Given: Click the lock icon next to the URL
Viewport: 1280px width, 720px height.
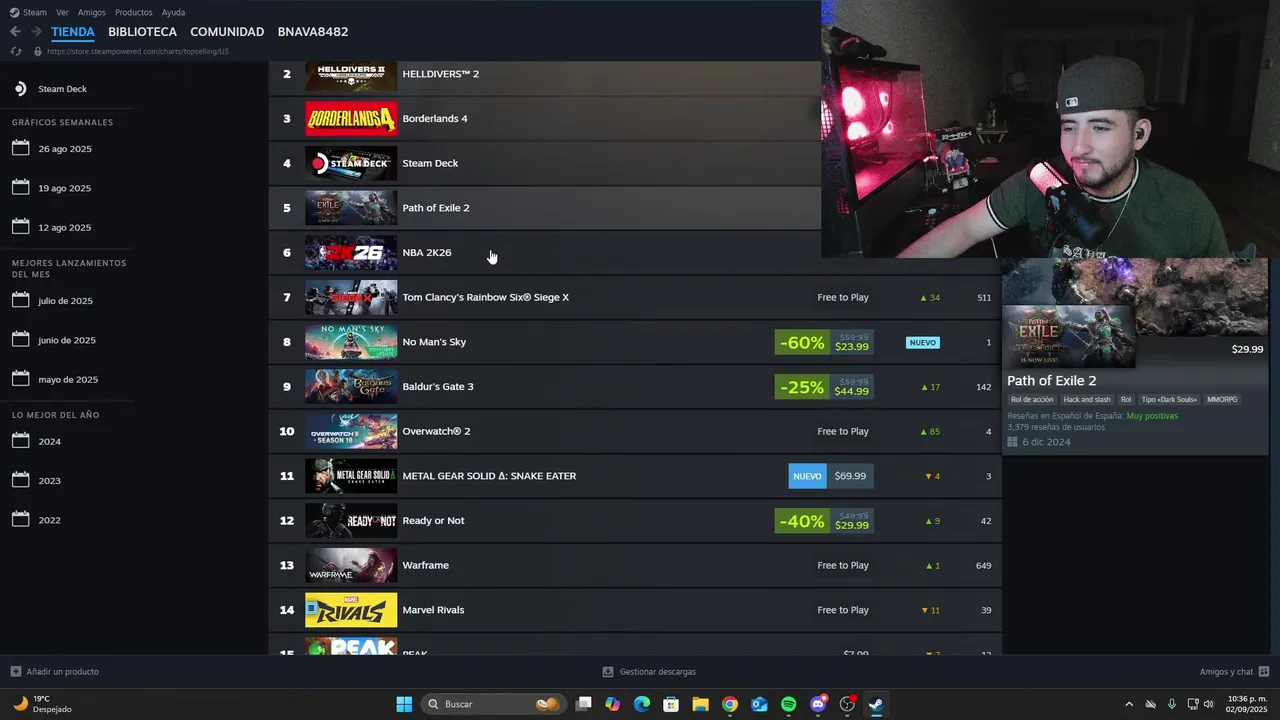Looking at the screenshot, I should tap(38, 51).
